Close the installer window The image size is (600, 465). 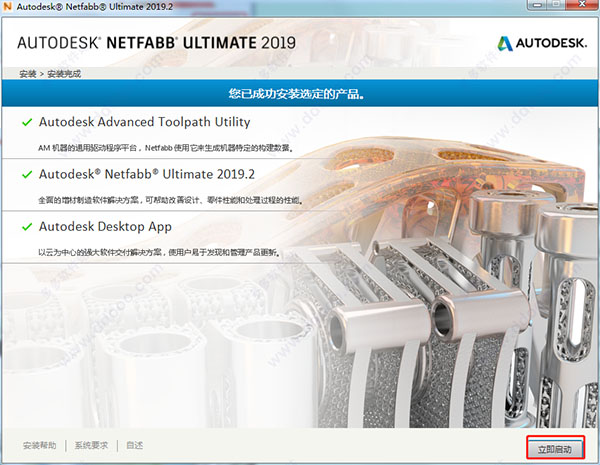coord(582,4)
